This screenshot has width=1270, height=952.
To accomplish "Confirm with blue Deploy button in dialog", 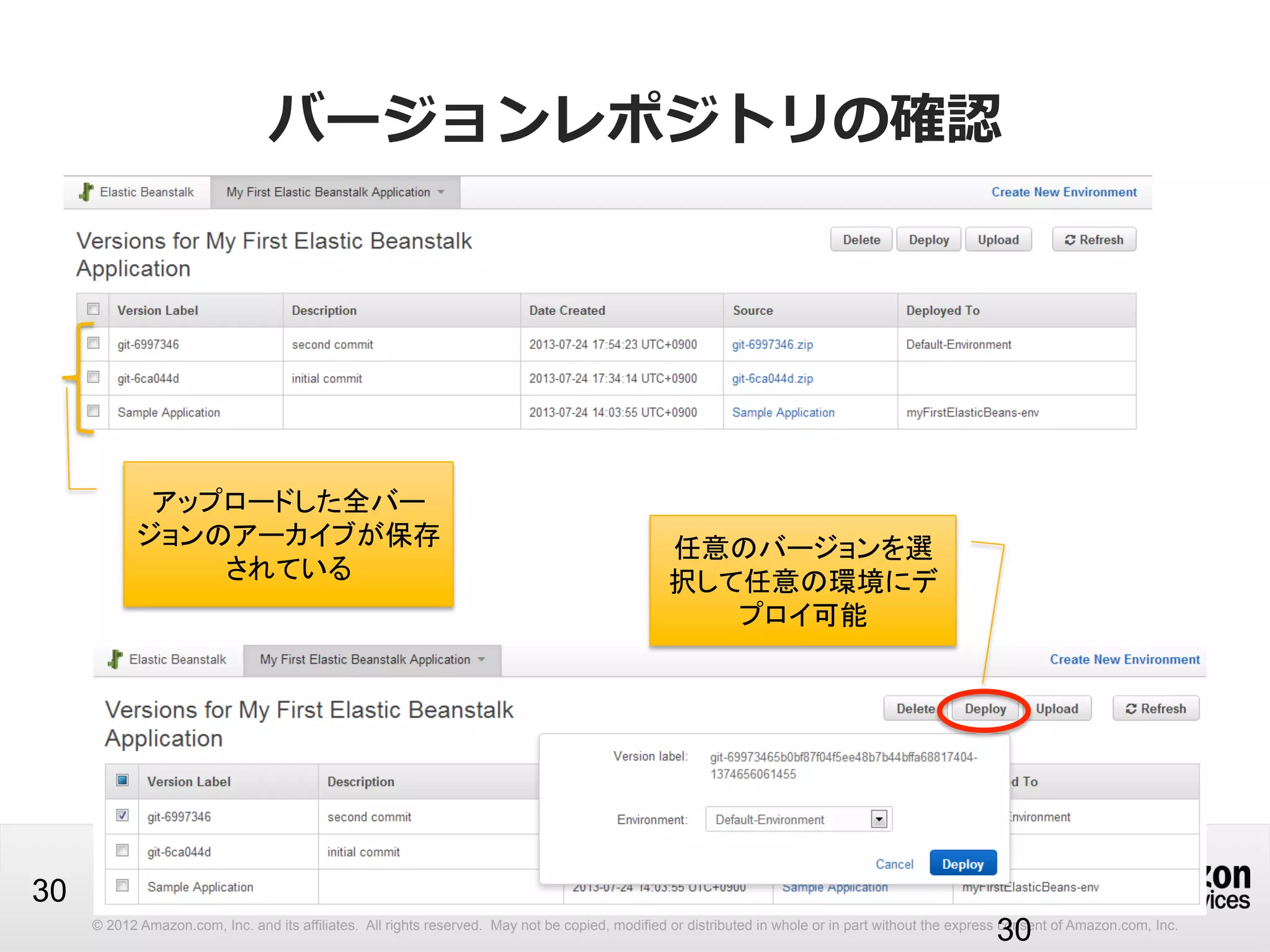I will (963, 863).
